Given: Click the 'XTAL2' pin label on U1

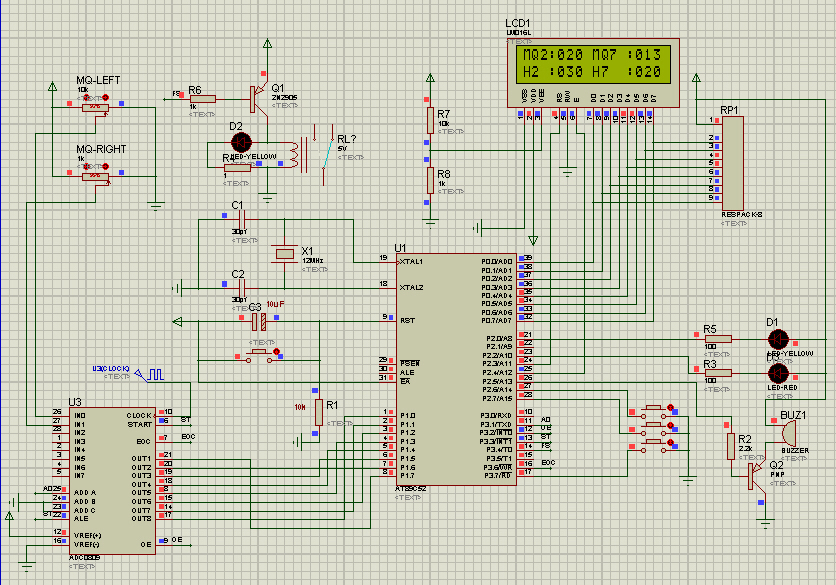Looking at the screenshot, I should point(412,287).
